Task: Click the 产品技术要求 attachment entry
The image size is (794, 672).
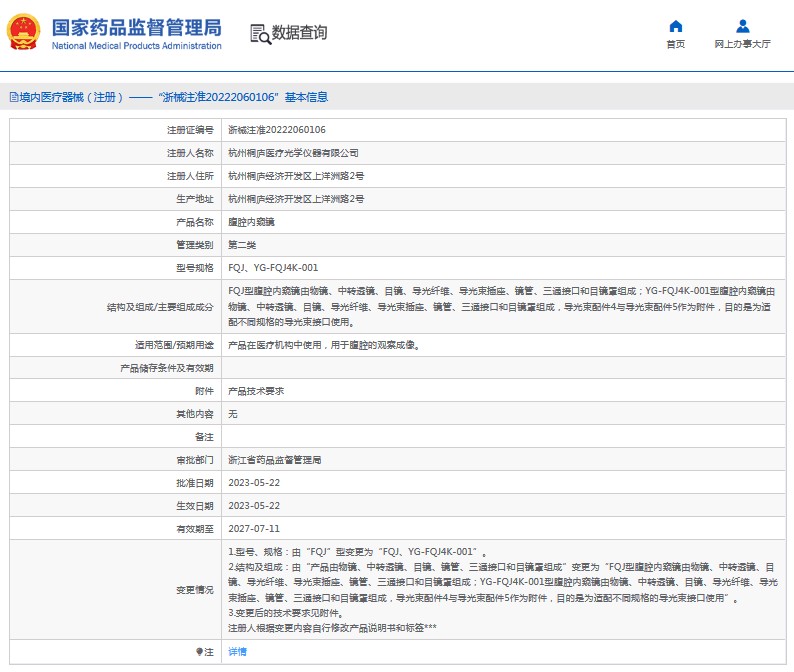Action: click(256, 391)
